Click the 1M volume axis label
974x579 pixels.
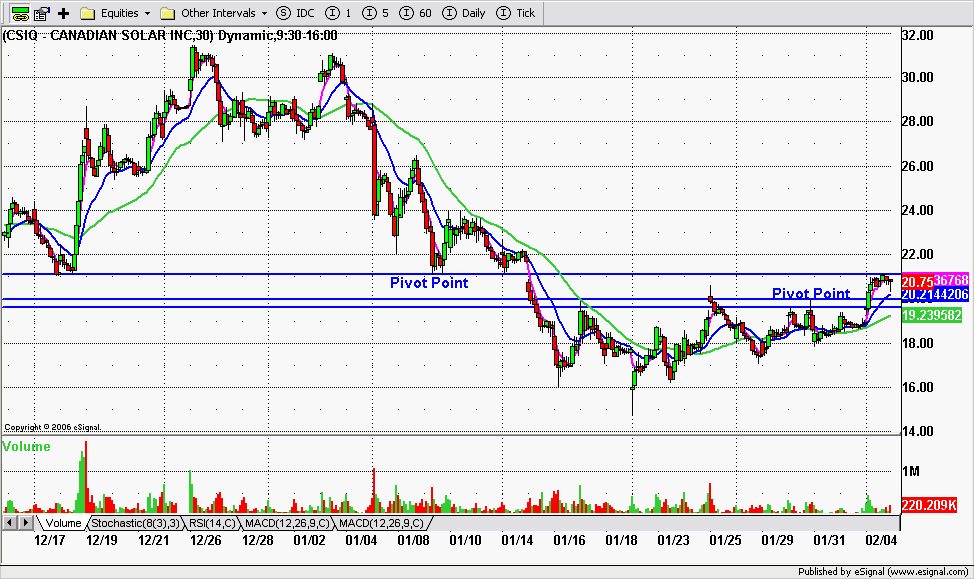click(911, 472)
